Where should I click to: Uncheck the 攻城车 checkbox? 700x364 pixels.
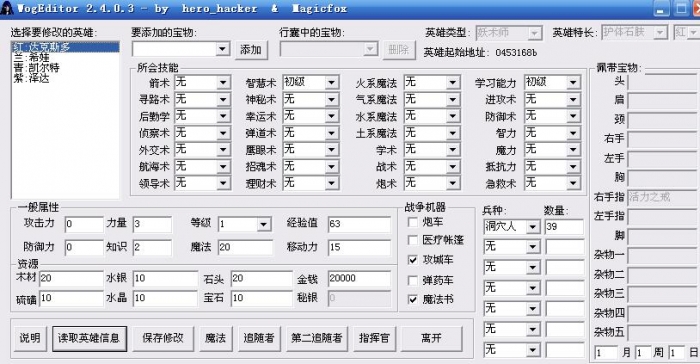(x=413, y=260)
